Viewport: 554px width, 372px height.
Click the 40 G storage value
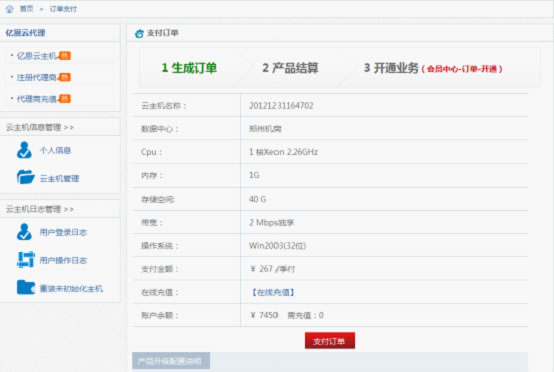tap(258, 199)
